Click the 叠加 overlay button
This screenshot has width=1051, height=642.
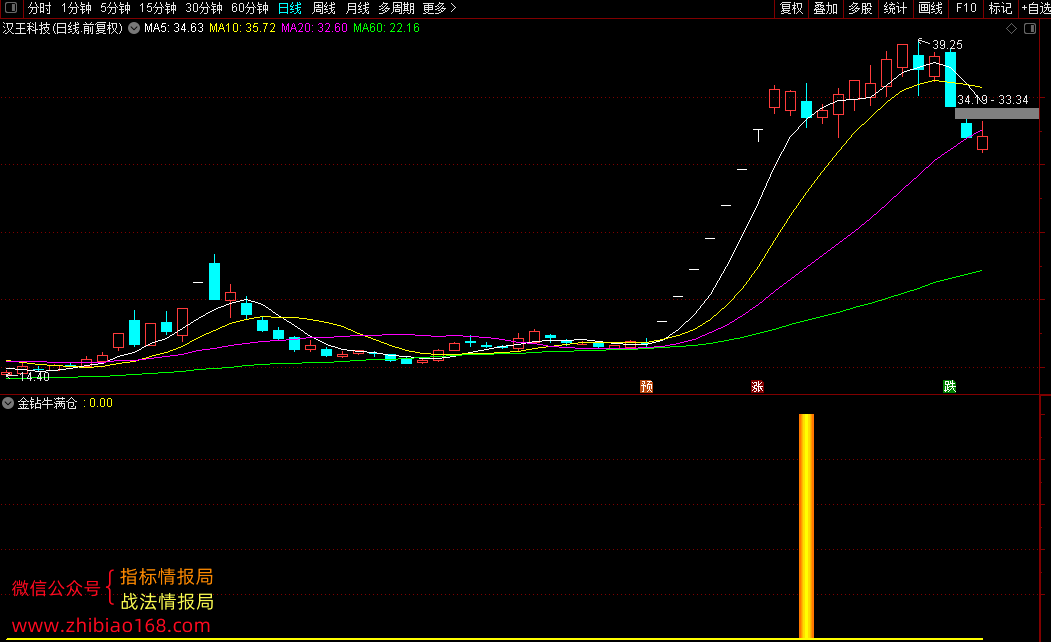[x=826, y=8]
